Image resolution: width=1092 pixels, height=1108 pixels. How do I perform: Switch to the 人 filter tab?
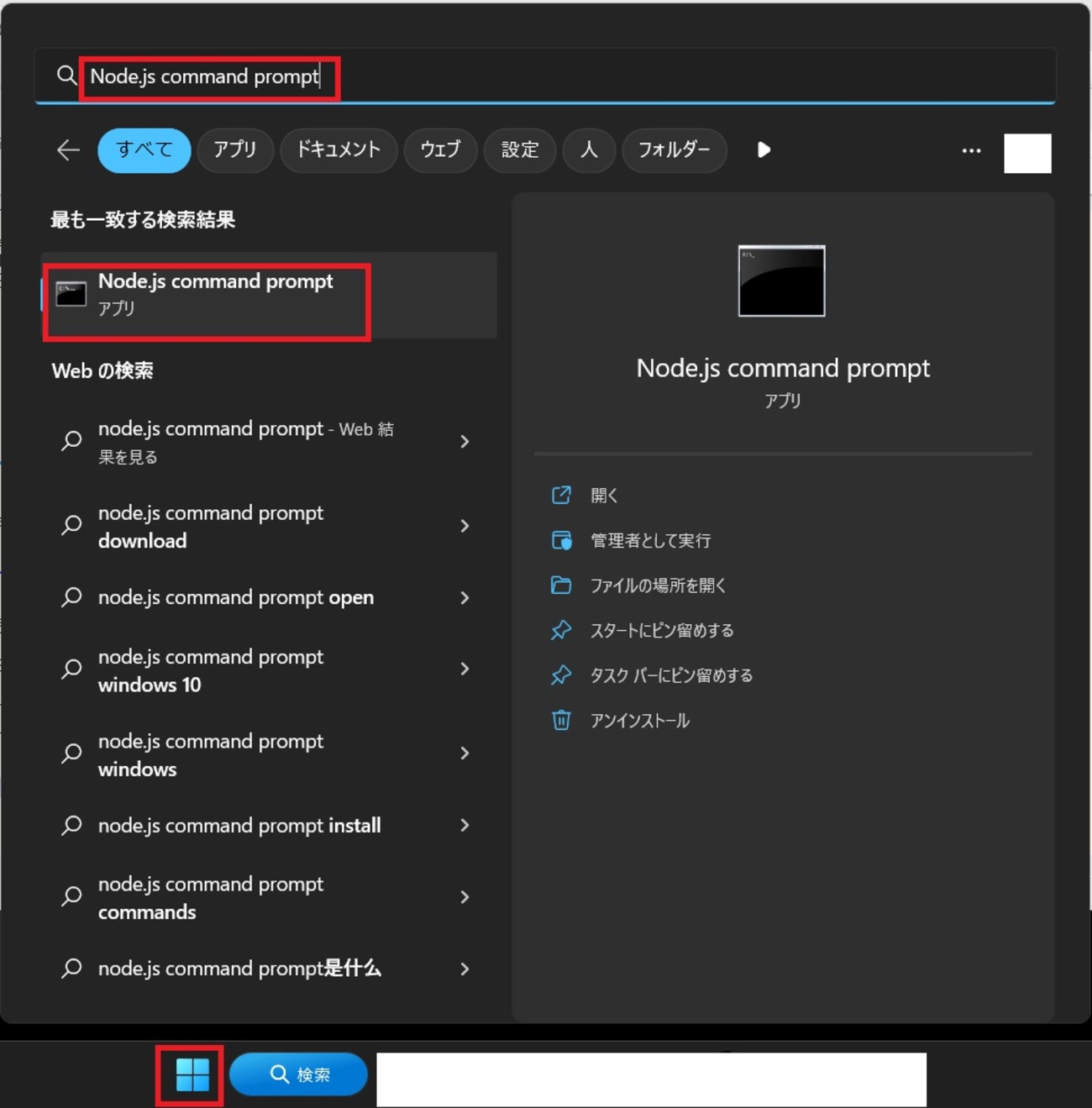tap(589, 150)
